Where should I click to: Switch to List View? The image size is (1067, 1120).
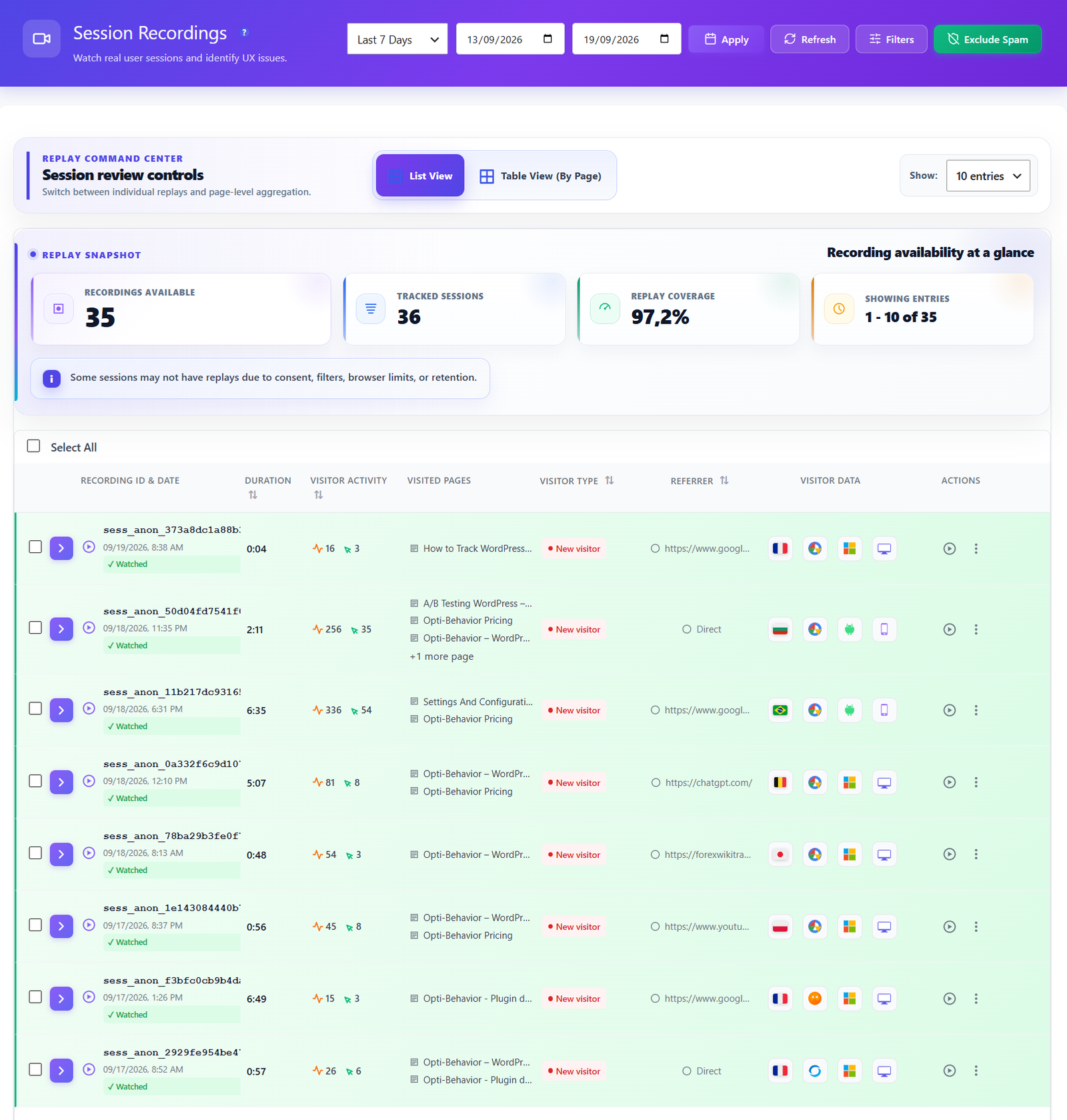pyautogui.click(x=420, y=175)
